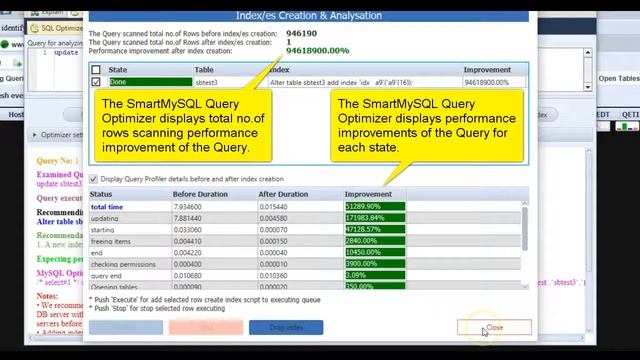Click Query No: 1 text in background
The width and height of the screenshot is (640, 360).
coord(58,161)
